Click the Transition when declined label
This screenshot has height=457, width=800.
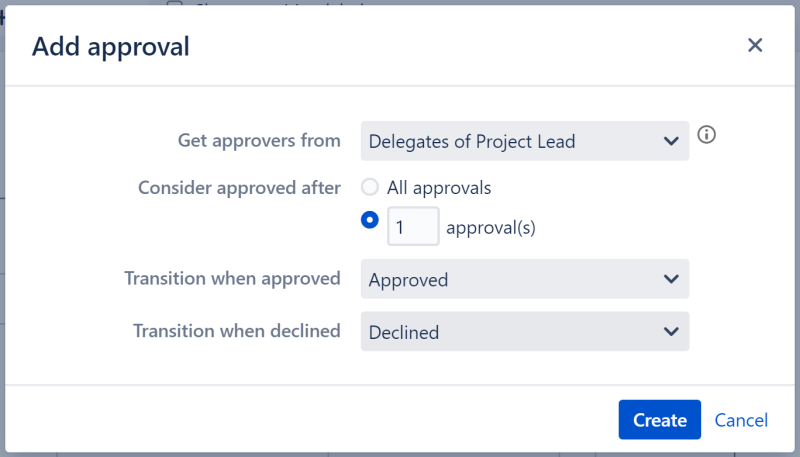236,331
